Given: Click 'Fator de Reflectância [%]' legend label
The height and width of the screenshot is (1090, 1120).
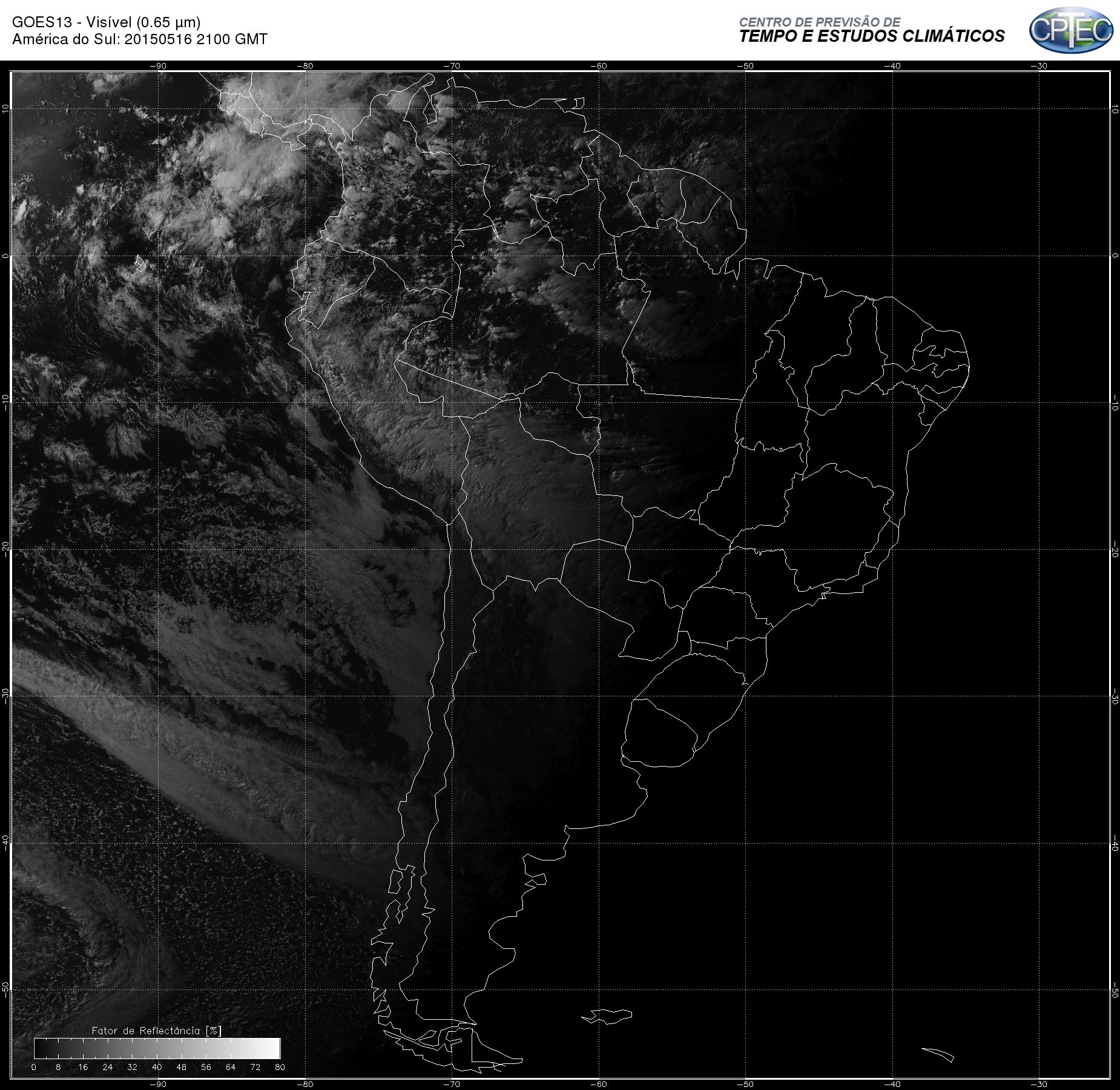Looking at the screenshot, I should pyautogui.click(x=157, y=1030).
